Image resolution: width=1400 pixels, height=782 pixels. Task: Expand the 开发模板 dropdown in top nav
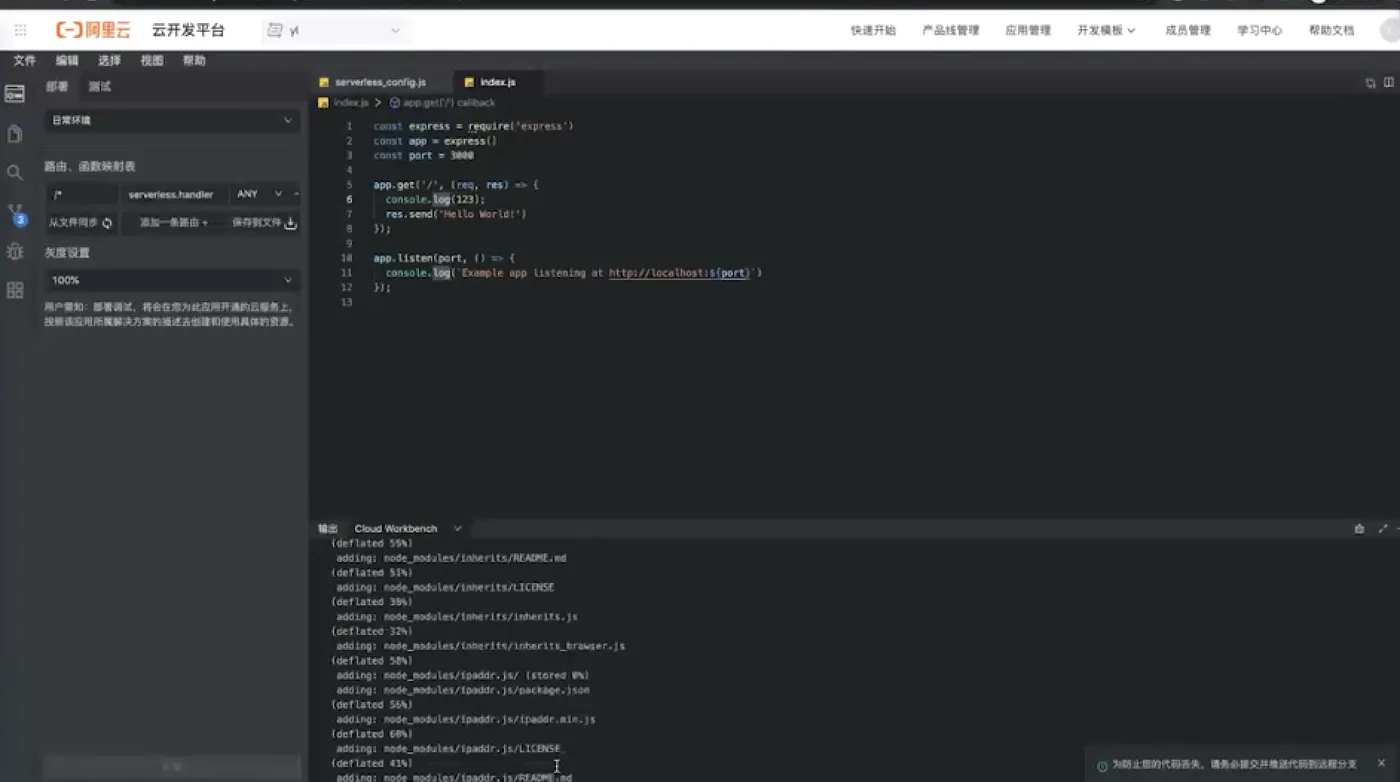(x=1106, y=31)
